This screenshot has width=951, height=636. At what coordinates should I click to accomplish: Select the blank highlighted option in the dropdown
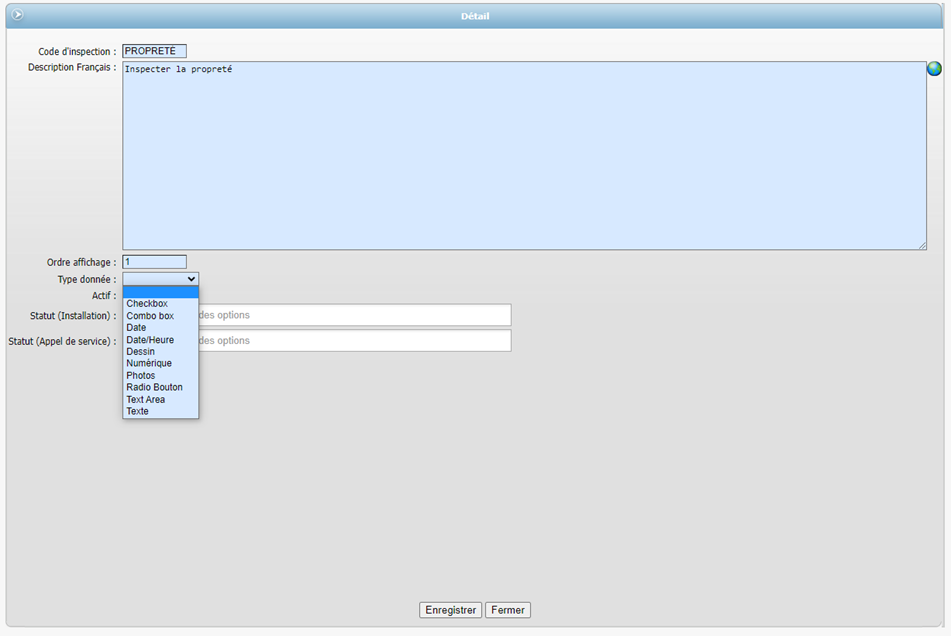pos(160,292)
